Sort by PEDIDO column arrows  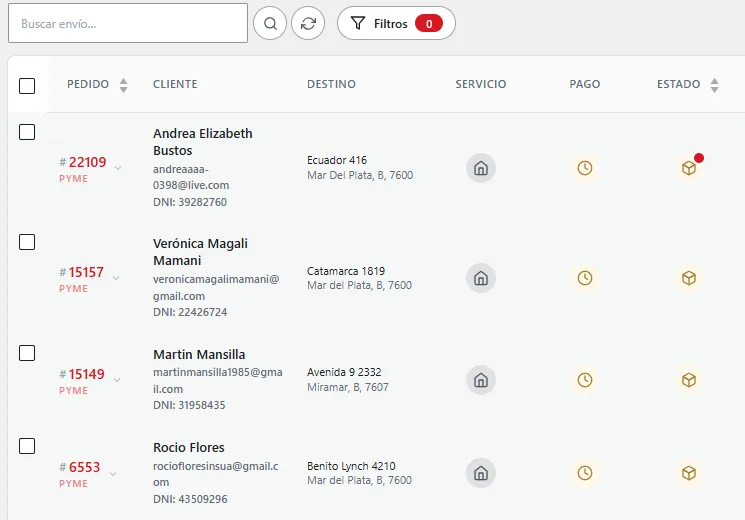point(124,85)
